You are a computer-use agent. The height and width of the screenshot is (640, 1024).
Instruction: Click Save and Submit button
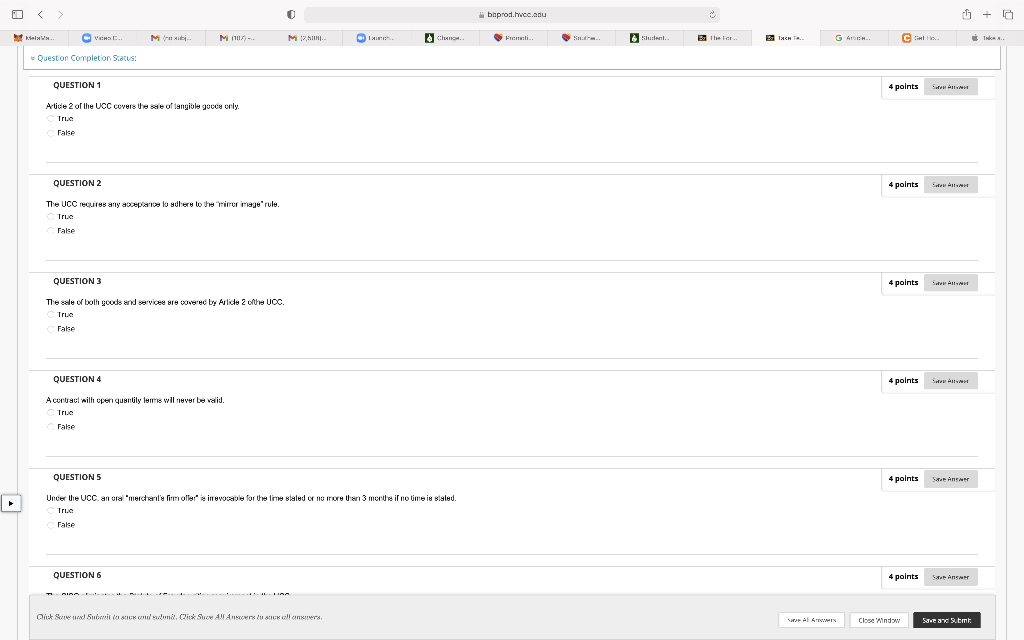(x=946, y=620)
